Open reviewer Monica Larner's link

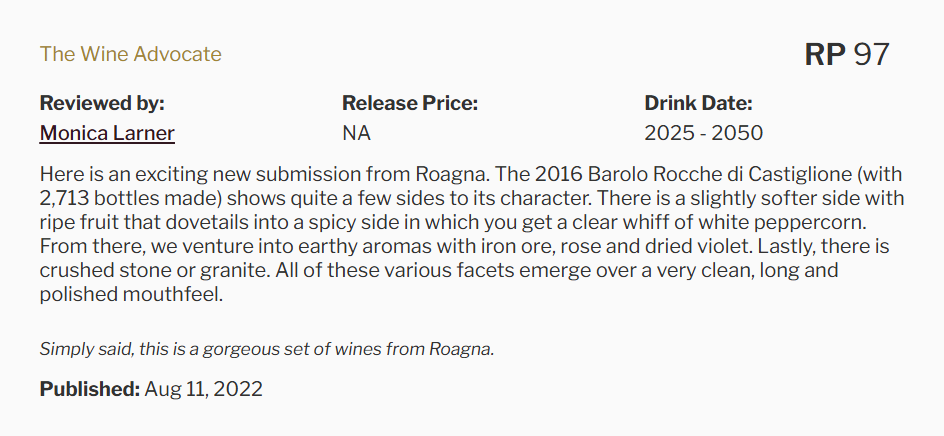tap(107, 133)
